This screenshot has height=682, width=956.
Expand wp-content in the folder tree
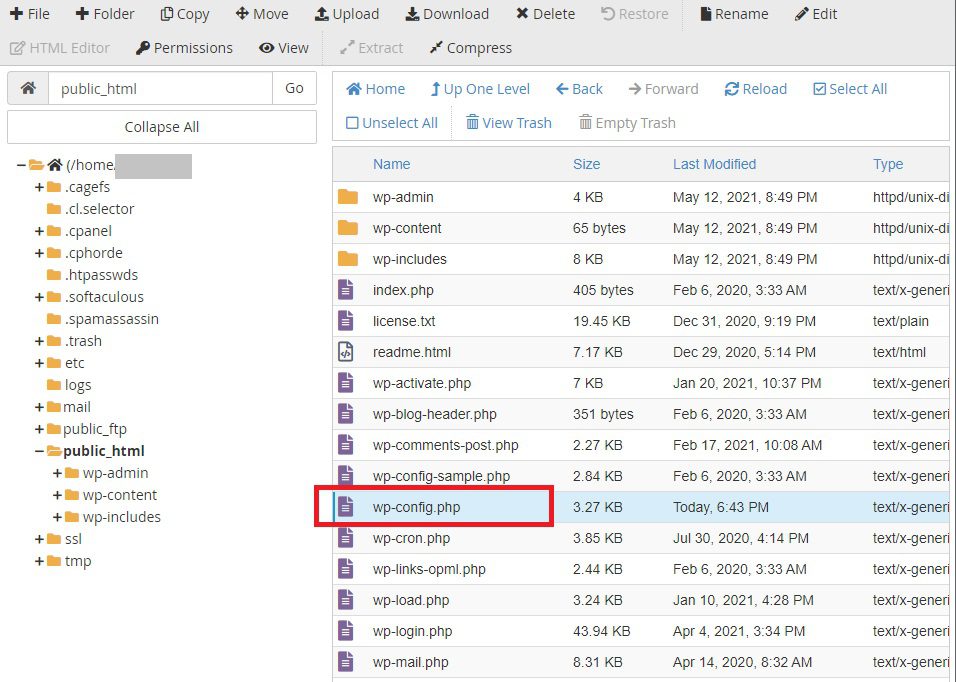click(57, 495)
